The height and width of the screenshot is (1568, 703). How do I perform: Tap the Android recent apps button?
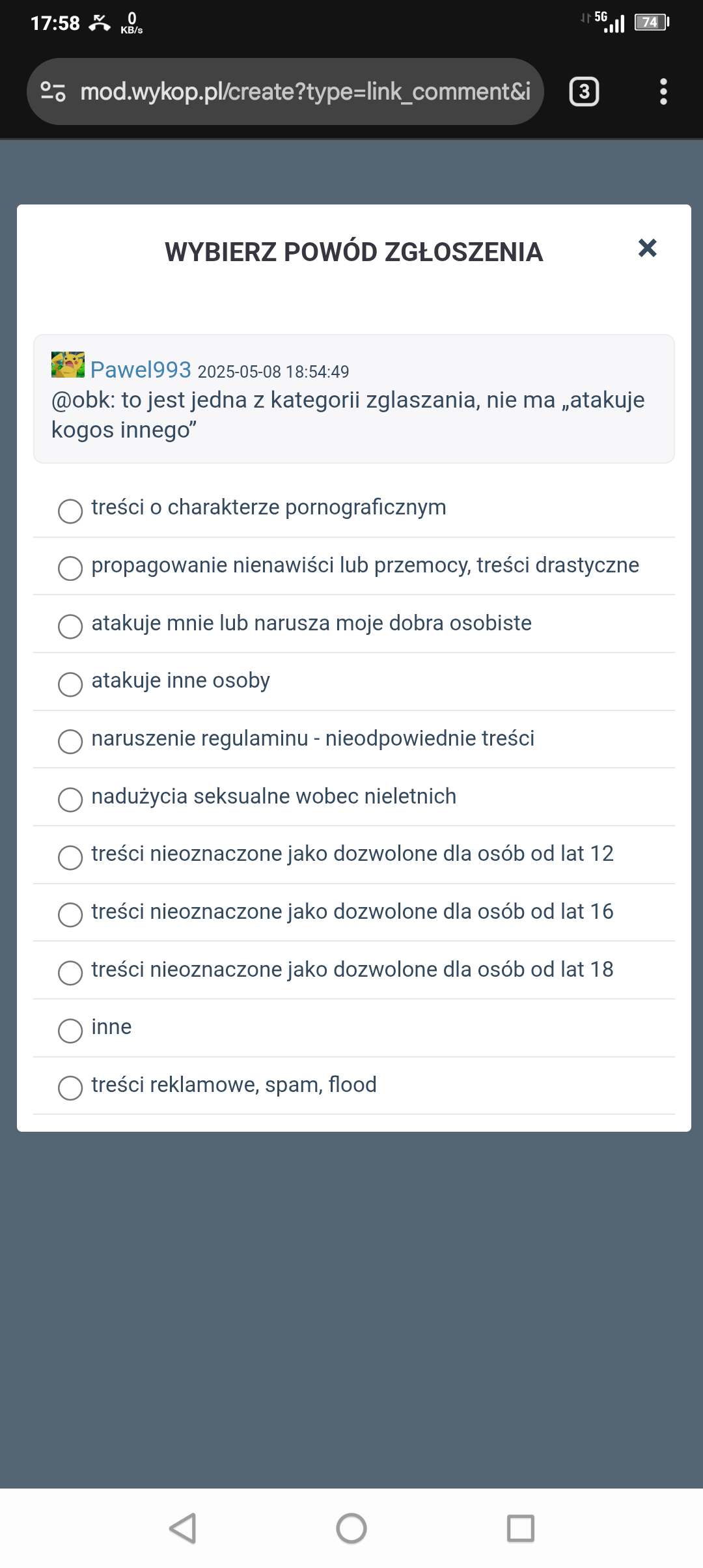point(520,1528)
